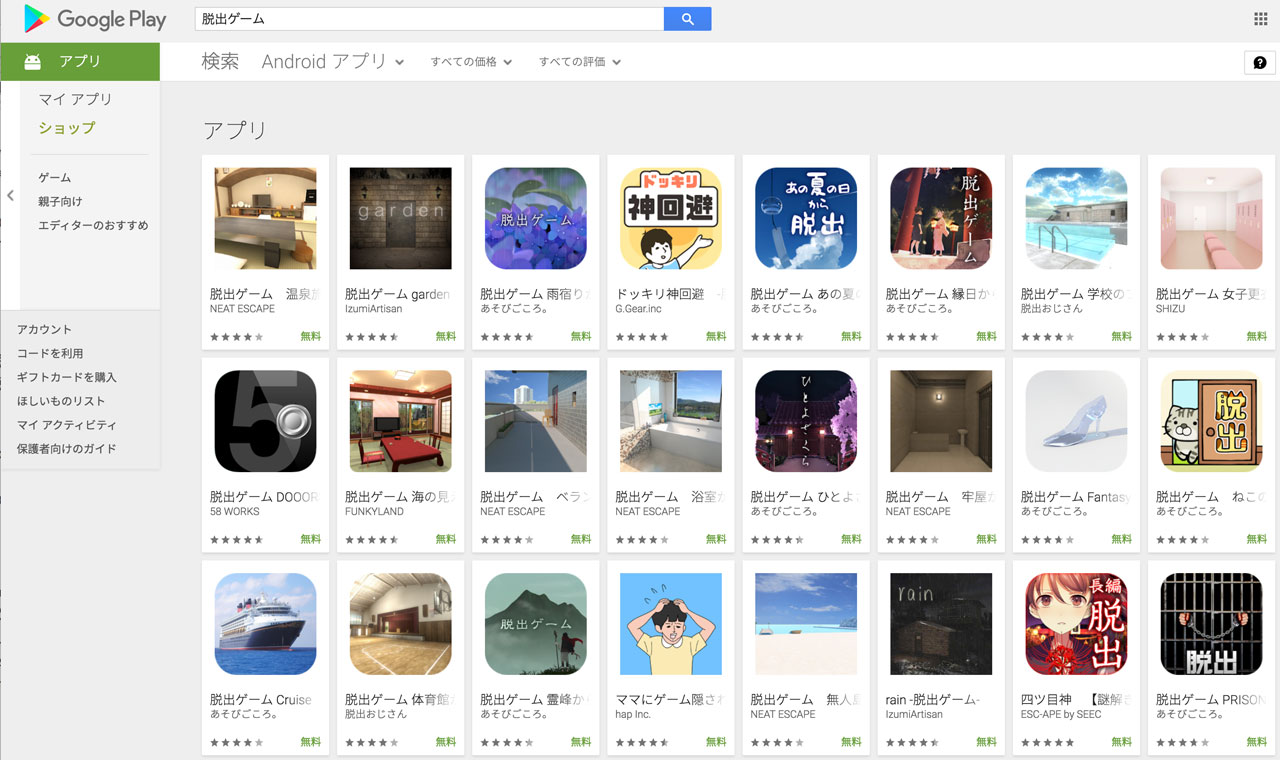Click the Google Play logo
Screen dimensions: 1280x760
point(95,19)
